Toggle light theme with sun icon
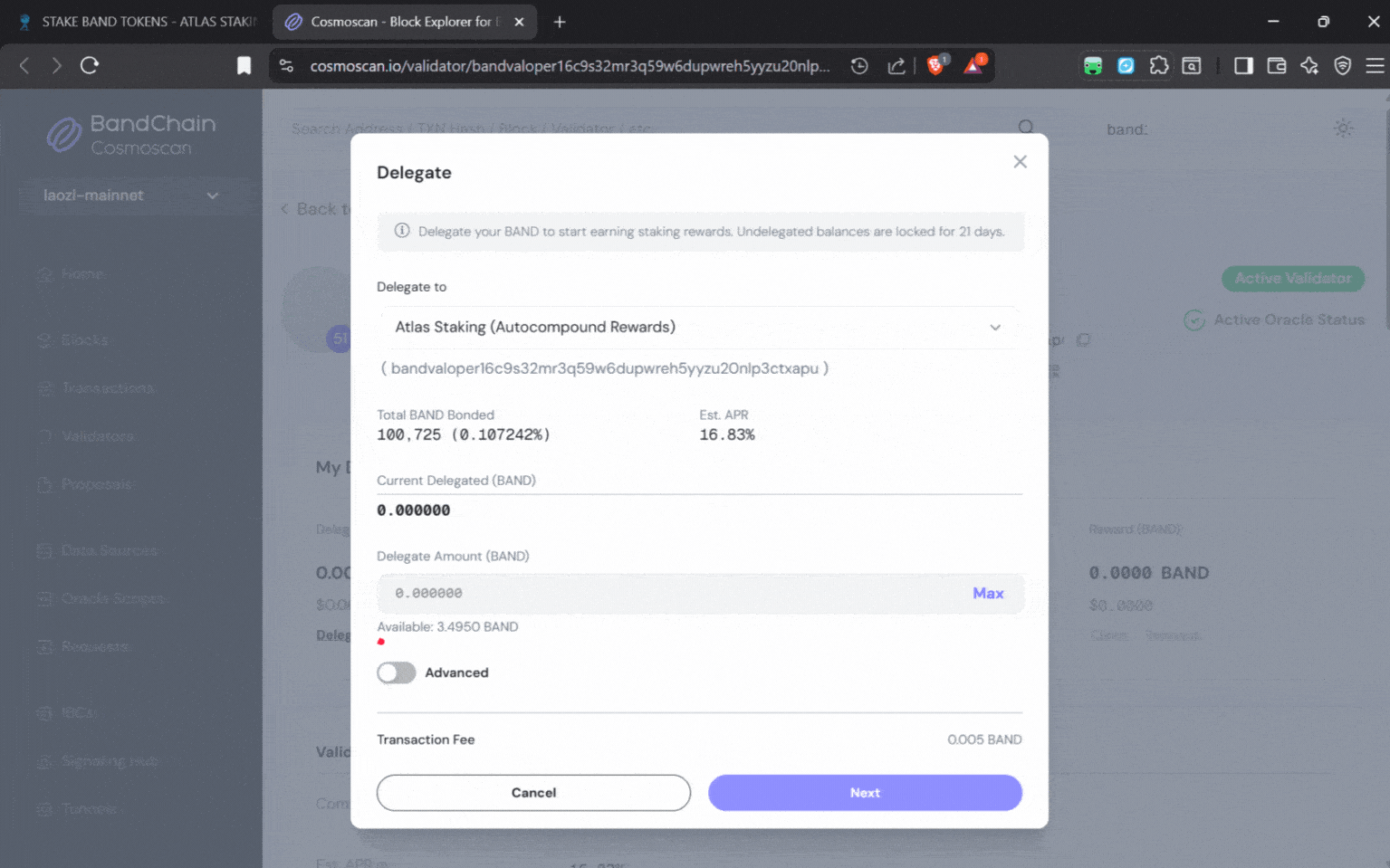1390x868 pixels. pos(1343,128)
